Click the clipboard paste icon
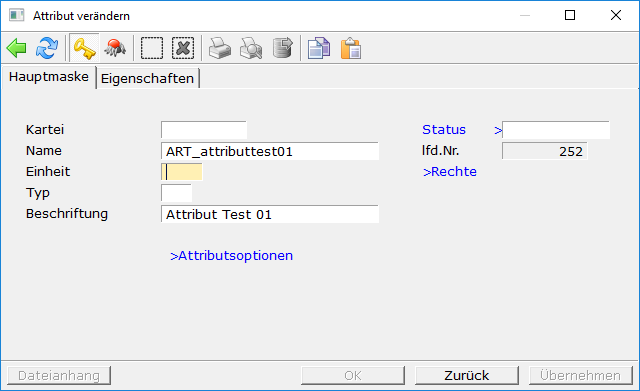 coord(351,48)
